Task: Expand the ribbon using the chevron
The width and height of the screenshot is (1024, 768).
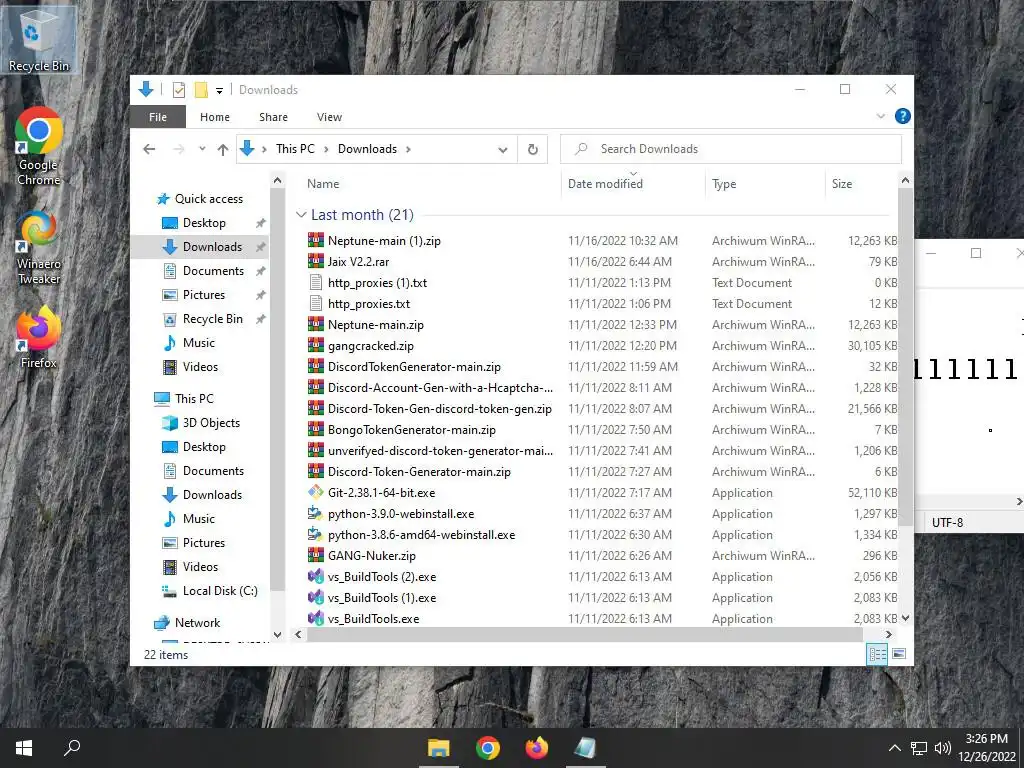Action: 880,116
